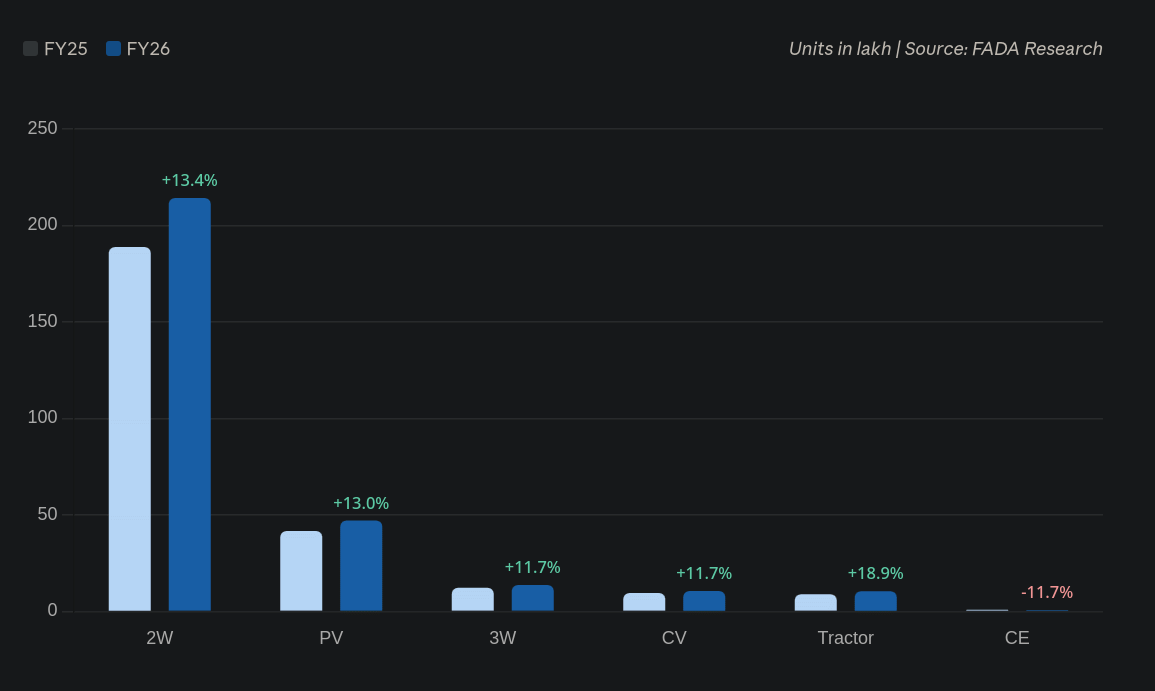The image size is (1155, 691).
Task: Toggle the FY26 series legend label
Action: 148,49
